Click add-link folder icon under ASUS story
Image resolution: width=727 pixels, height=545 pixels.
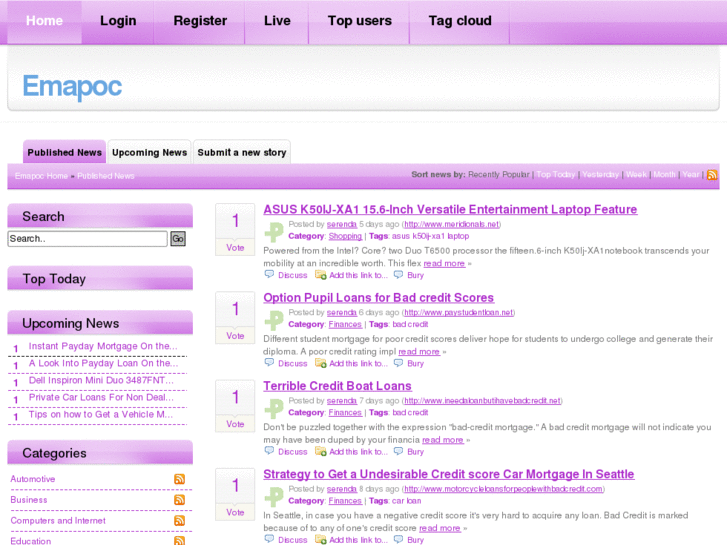[x=321, y=275]
